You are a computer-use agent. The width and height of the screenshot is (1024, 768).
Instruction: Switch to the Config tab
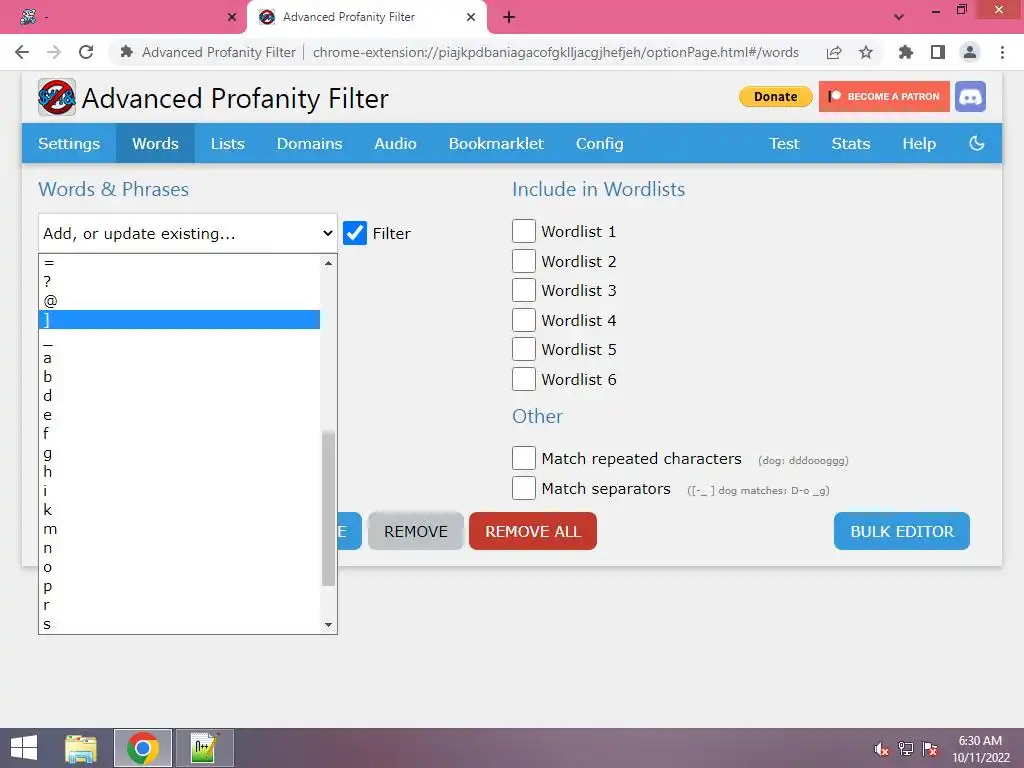click(600, 143)
